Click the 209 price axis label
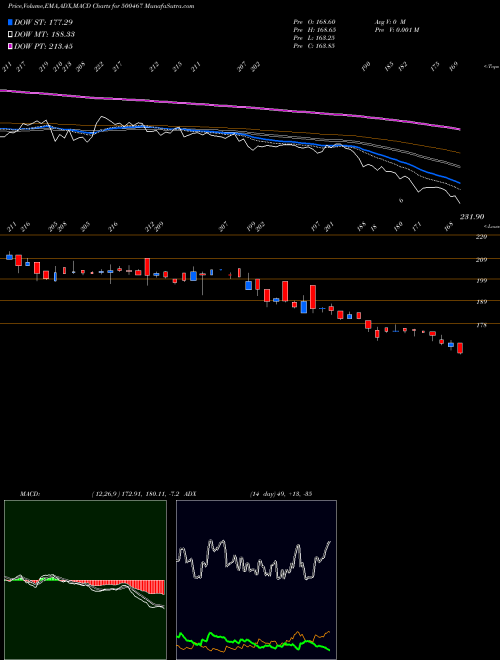Screen dimensions: 500x660 pos(481,260)
